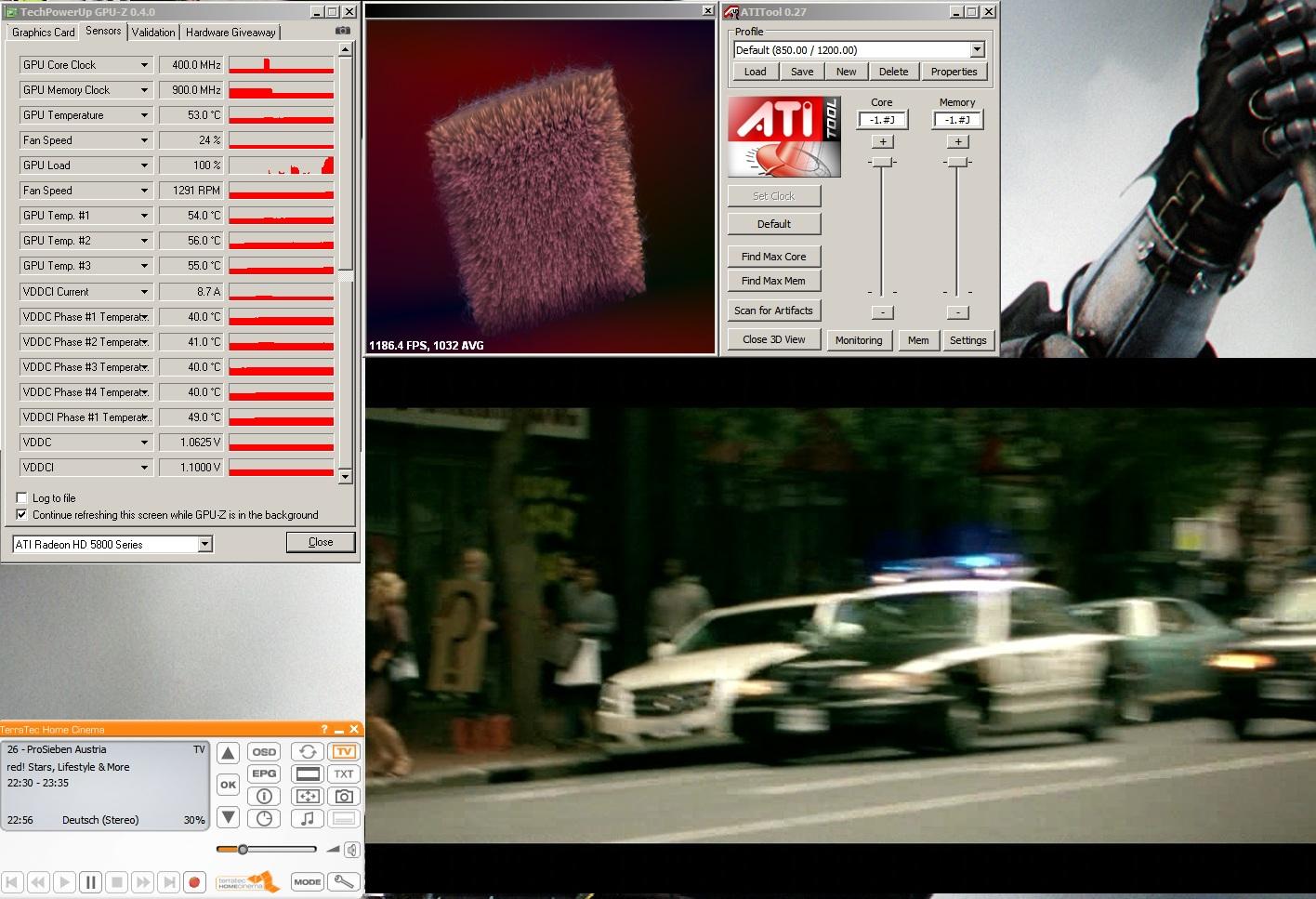Viewport: 1316px width, 899px height.
Task: Open the Validation tab
Action: [153, 33]
